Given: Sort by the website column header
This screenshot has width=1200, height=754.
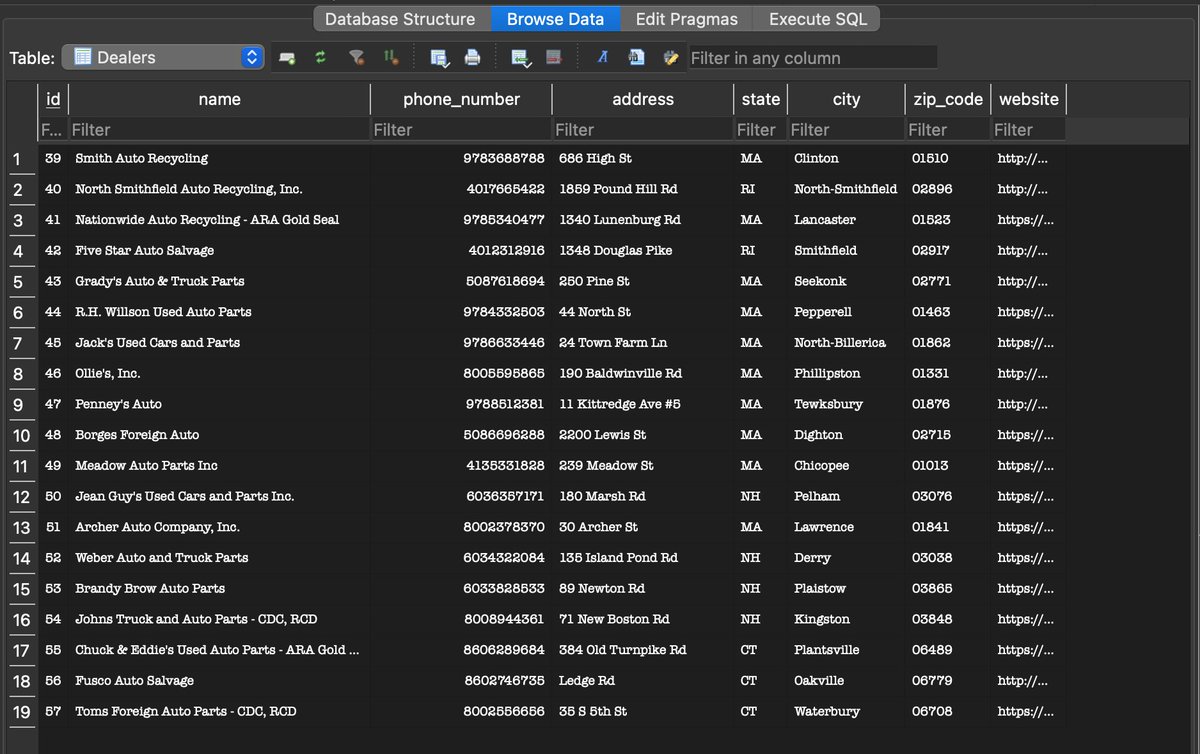Looking at the screenshot, I should click(1028, 99).
